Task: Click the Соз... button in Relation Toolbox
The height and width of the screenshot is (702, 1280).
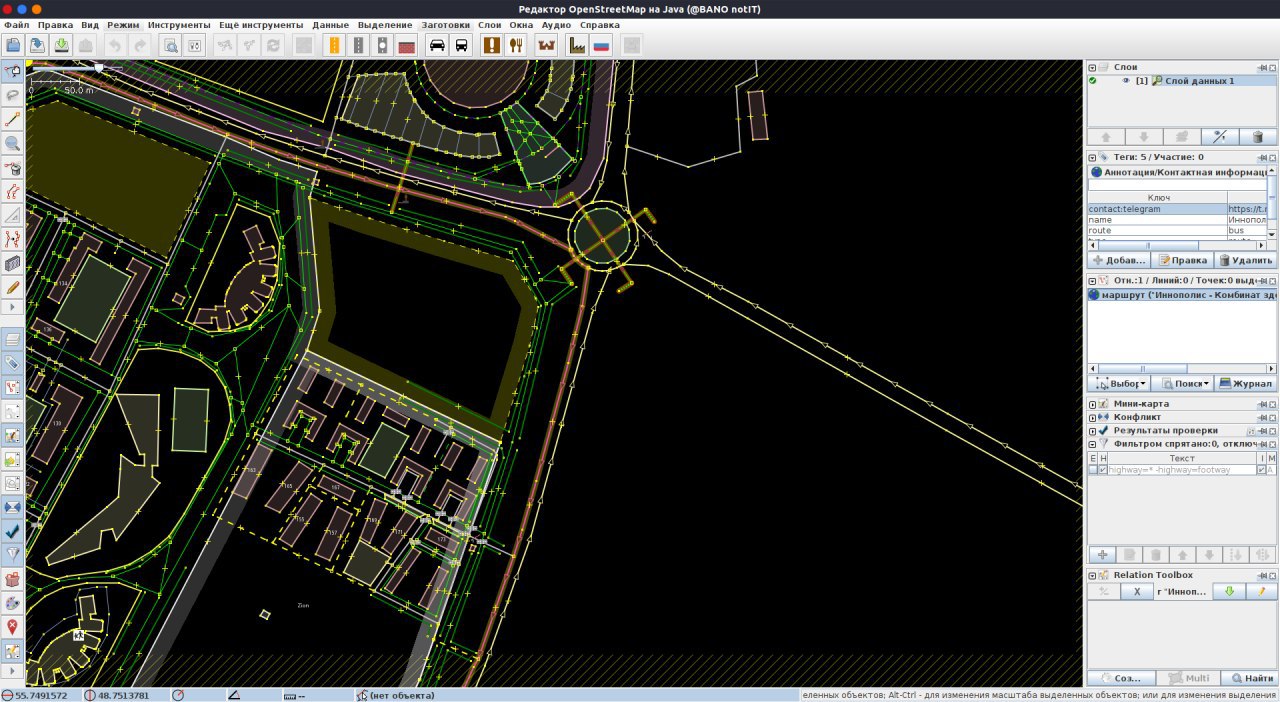Action: tap(1121, 678)
